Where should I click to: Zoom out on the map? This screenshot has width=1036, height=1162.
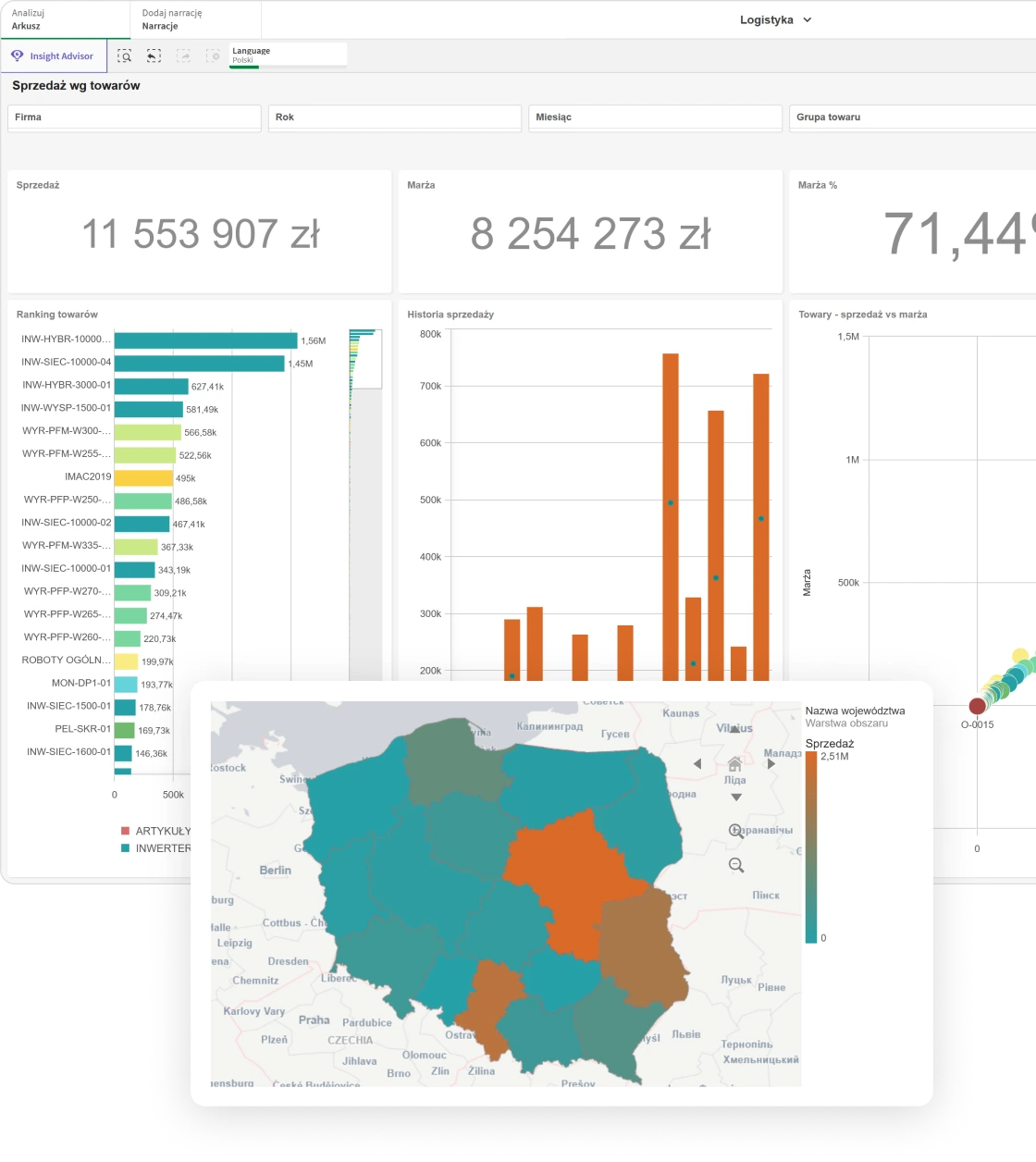tap(736, 865)
